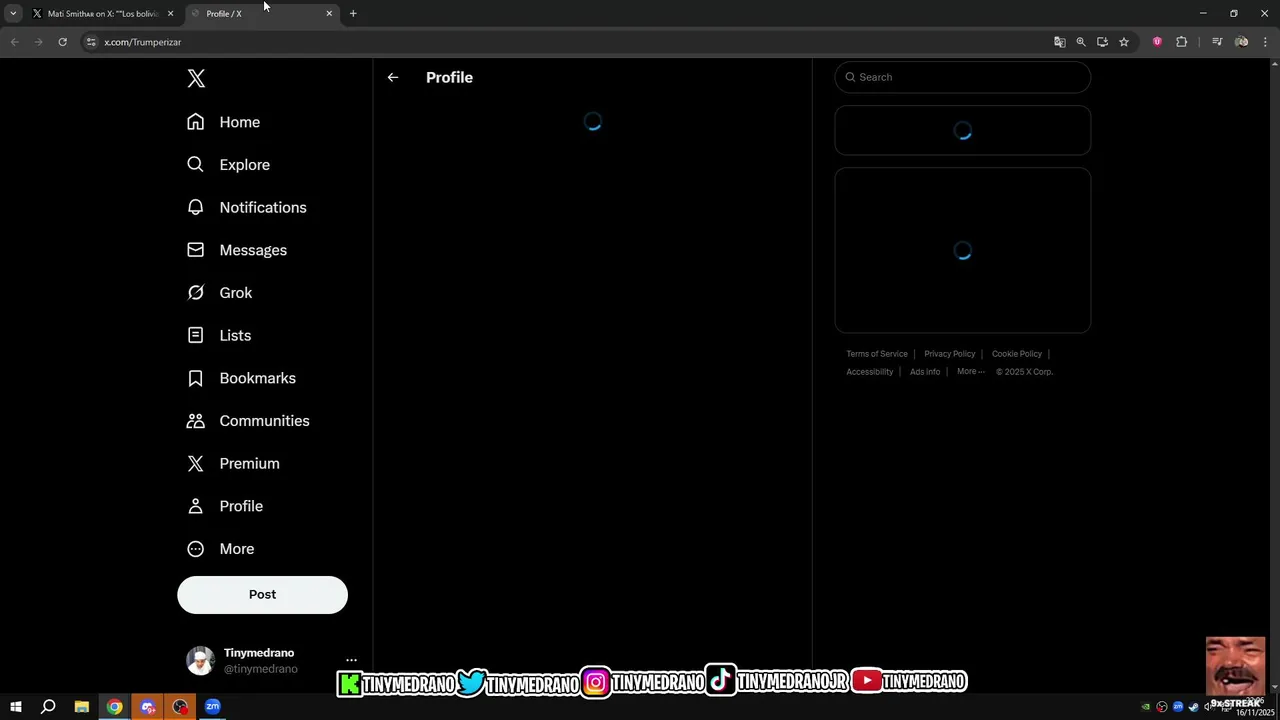This screenshot has width=1280, height=720.
Task: Expand footer More options
Action: point(970,372)
